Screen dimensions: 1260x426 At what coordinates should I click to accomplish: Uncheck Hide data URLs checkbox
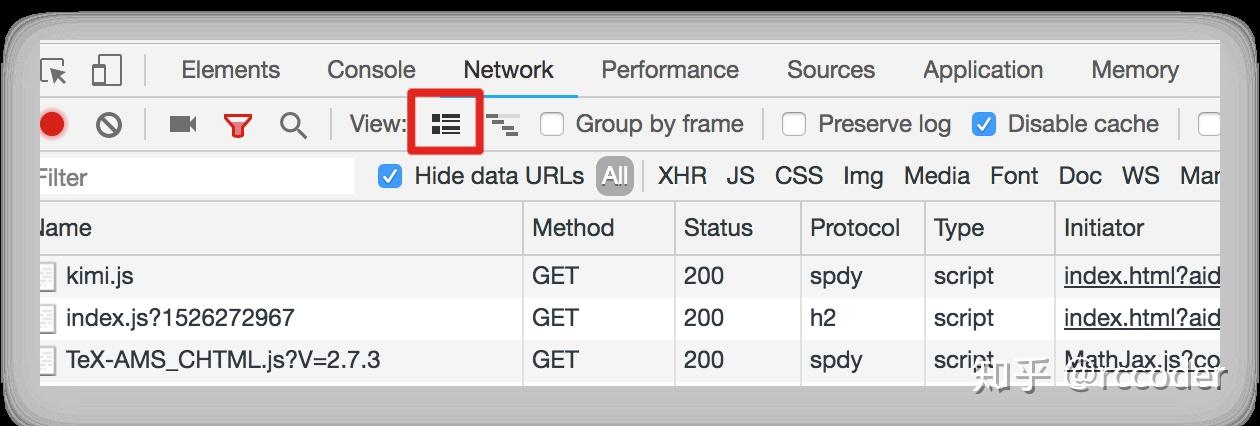tap(390, 177)
